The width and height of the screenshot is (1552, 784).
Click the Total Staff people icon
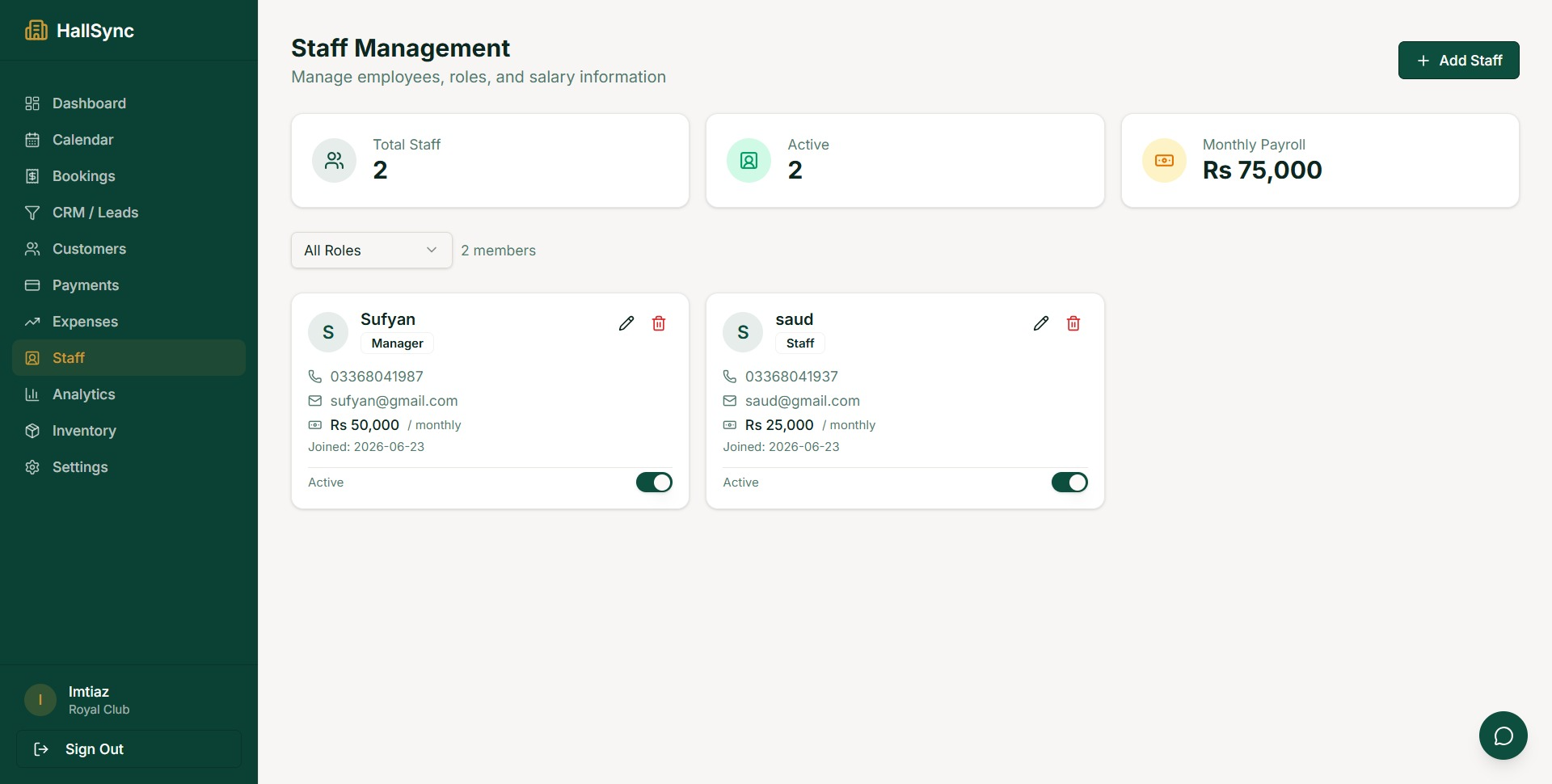(334, 160)
